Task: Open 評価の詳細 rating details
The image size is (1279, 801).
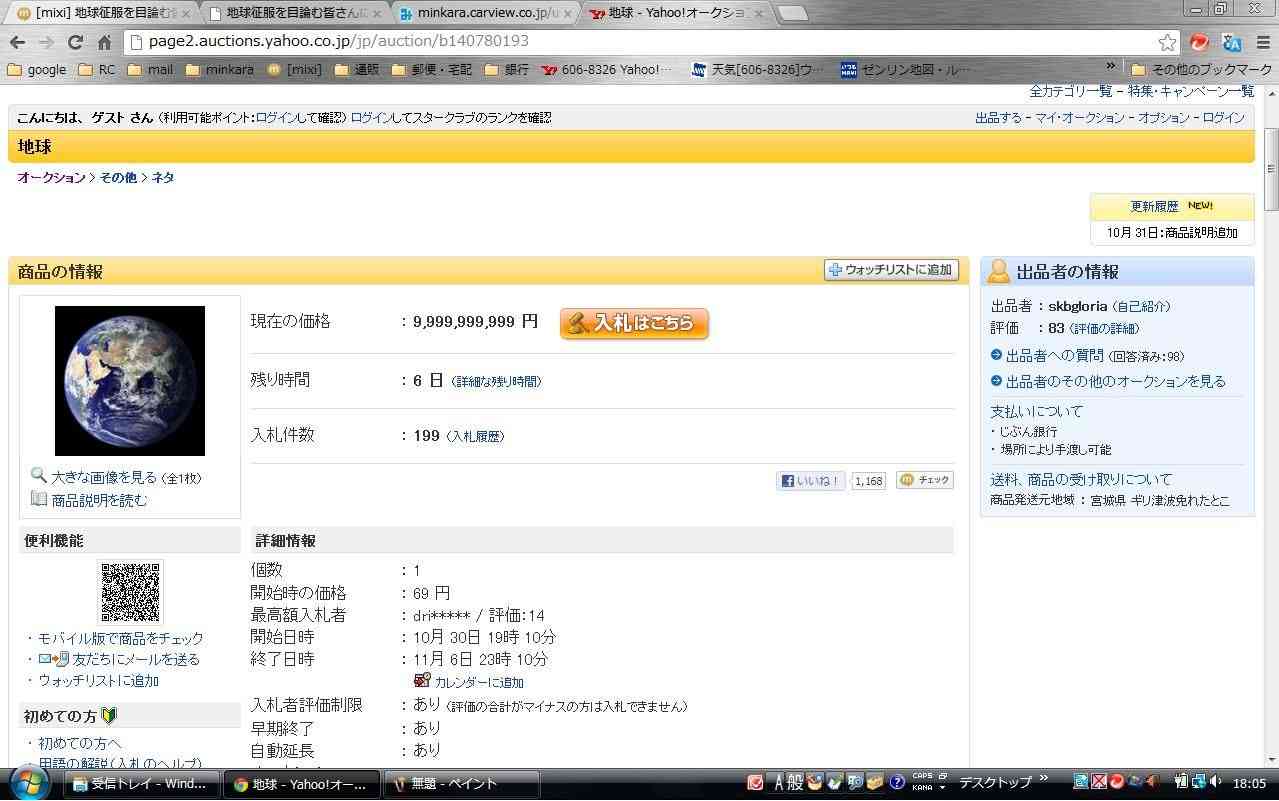Action: (1104, 329)
